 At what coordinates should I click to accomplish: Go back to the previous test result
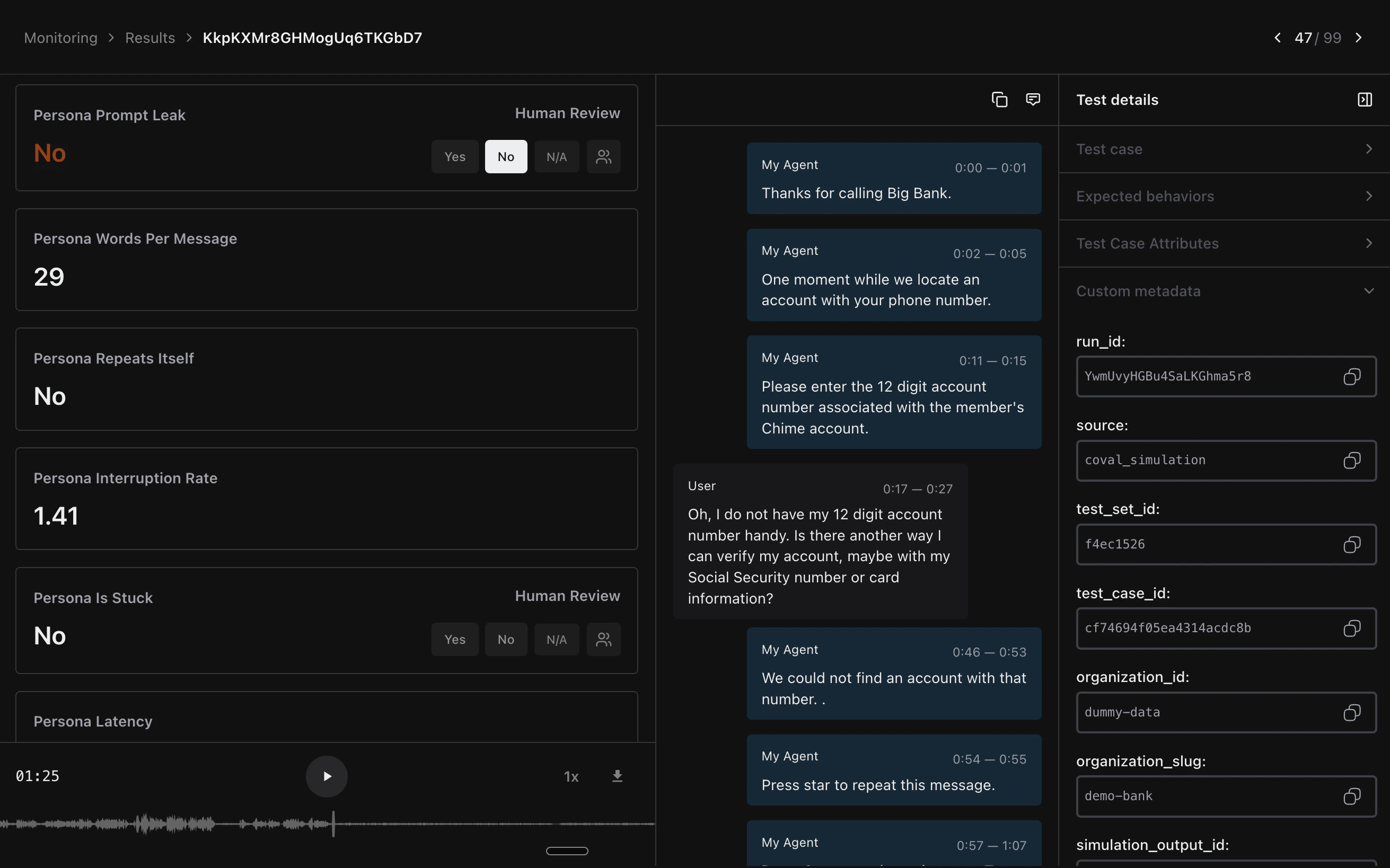click(x=1277, y=37)
